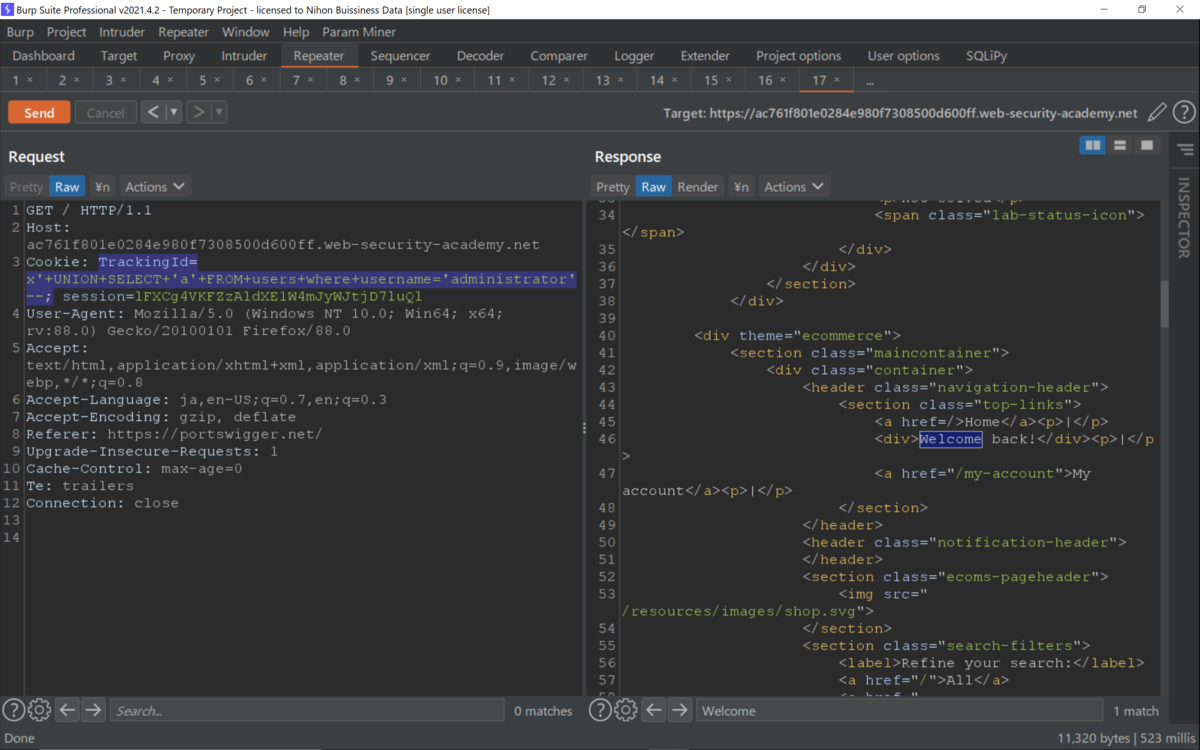Switch to the Decoder tab
The image size is (1200, 750).
pos(480,56)
